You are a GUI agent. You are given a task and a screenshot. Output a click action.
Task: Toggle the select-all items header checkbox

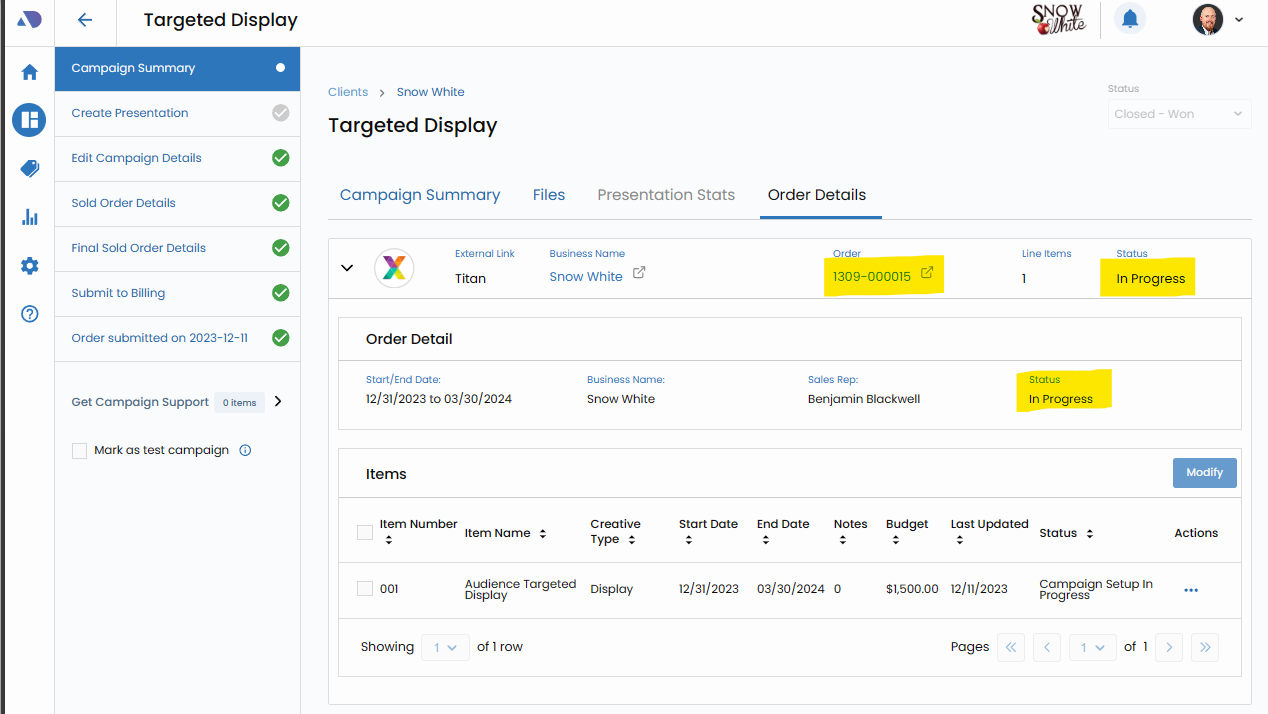365,532
